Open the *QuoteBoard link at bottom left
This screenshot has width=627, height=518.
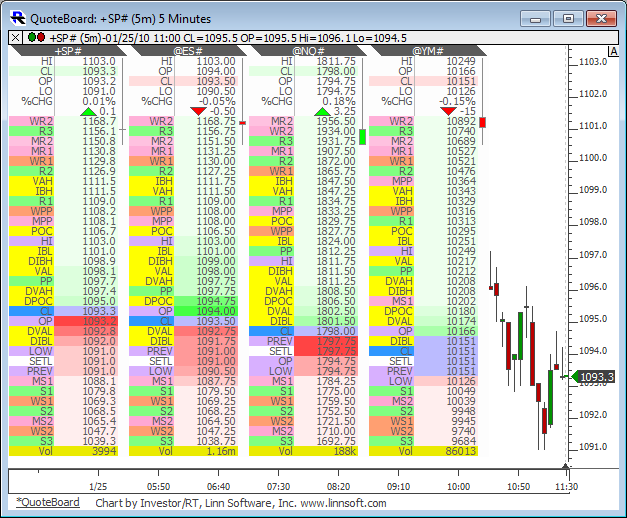coord(48,502)
